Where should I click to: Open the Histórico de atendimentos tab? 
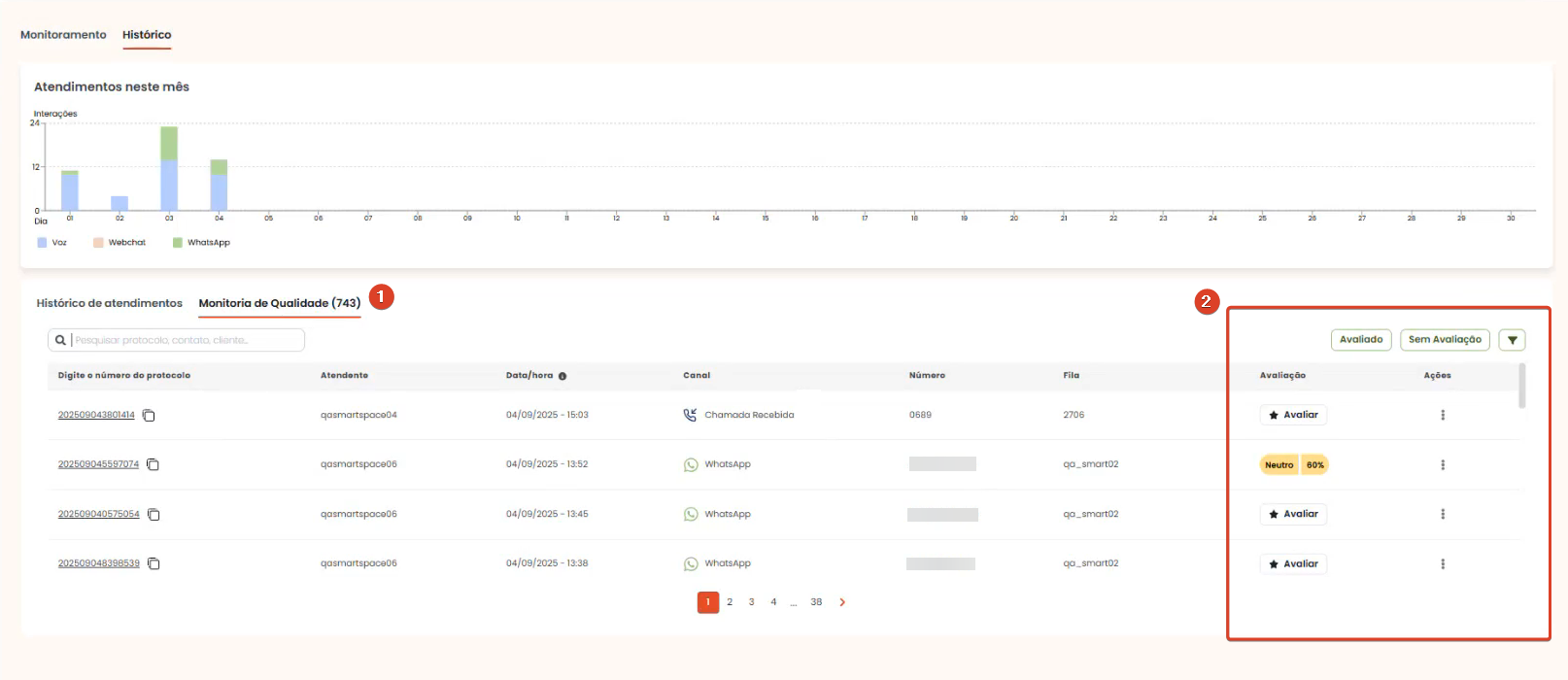pyautogui.click(x=109, y=303)
